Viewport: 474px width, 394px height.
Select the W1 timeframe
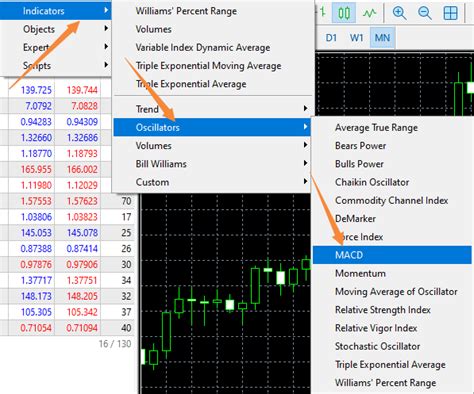(x=356, y=38)
